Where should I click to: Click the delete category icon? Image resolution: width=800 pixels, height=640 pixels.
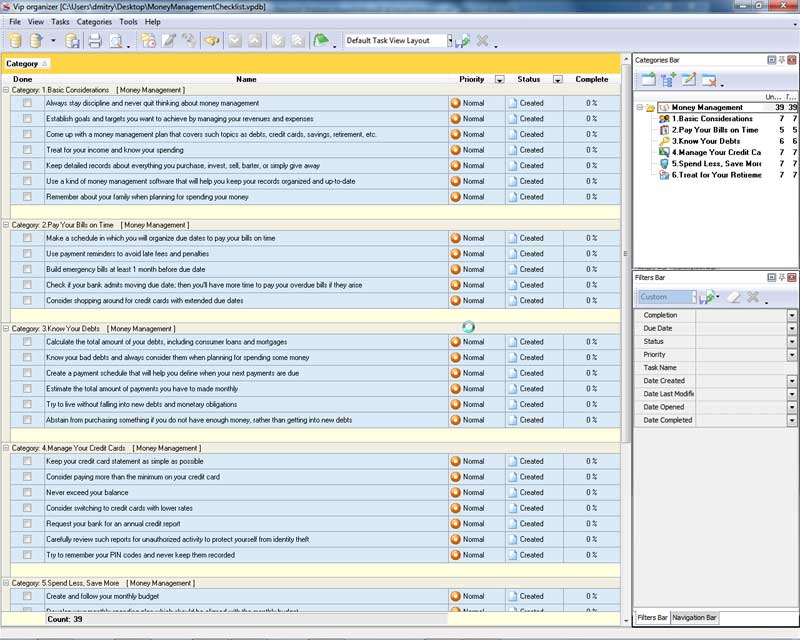[709, 80]
